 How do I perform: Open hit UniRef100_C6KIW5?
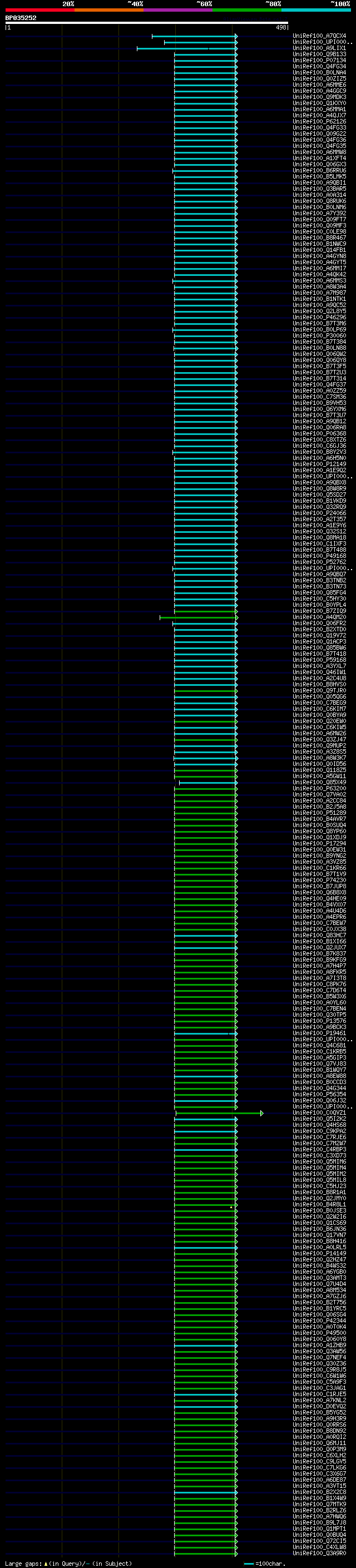coord(319,728)
